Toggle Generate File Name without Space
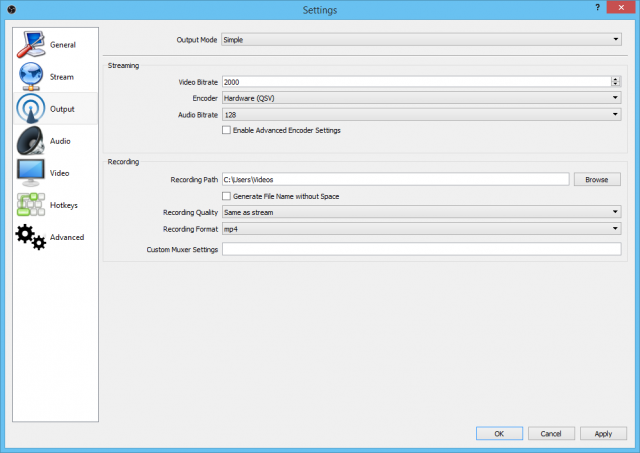The width and height of the screenshot is (640, 453). pos(226,196)
